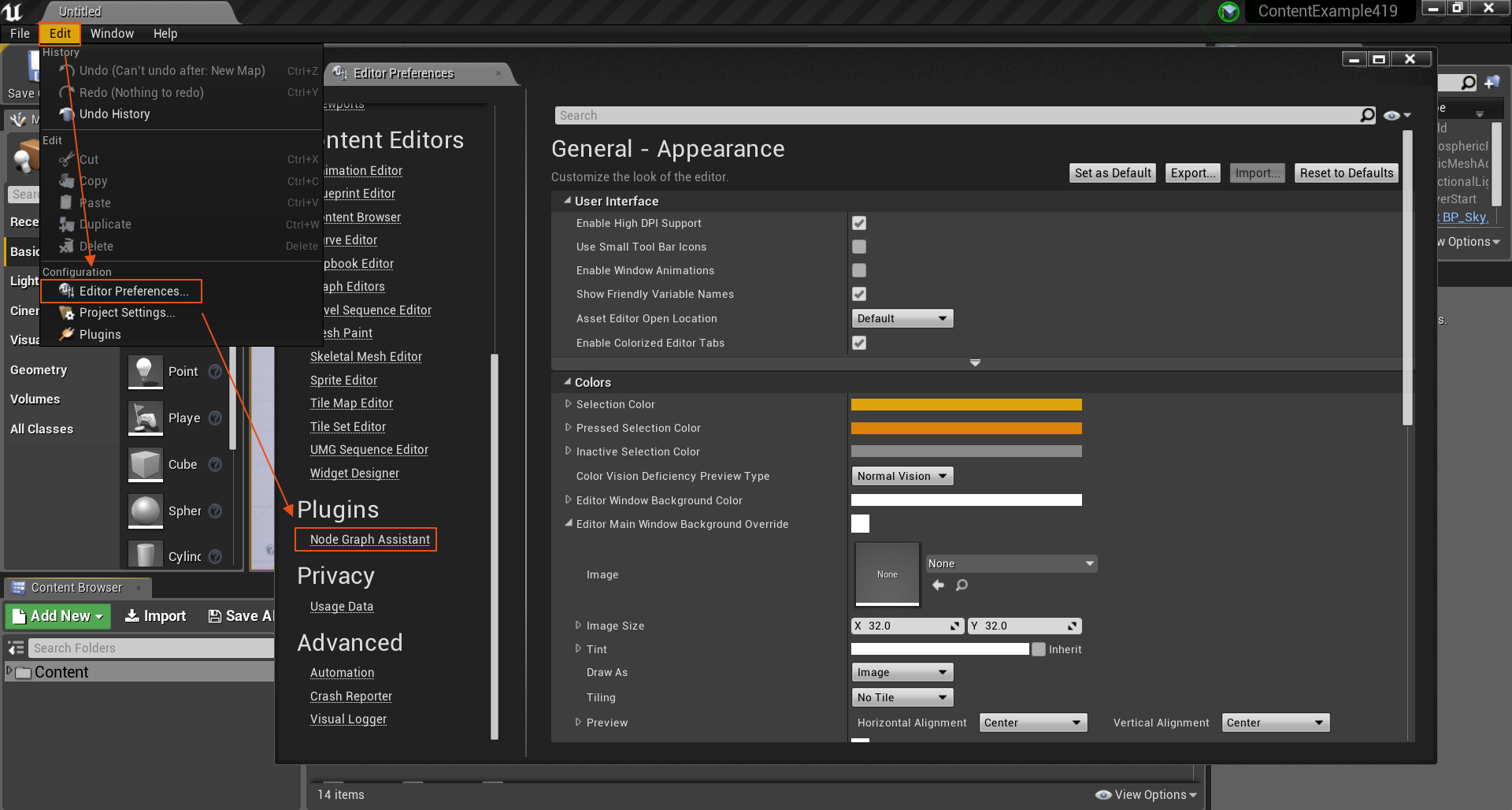Click the Add New button
Image resolution: width=1512 pixels, height=810 pixels.
(x=58, y=616)
